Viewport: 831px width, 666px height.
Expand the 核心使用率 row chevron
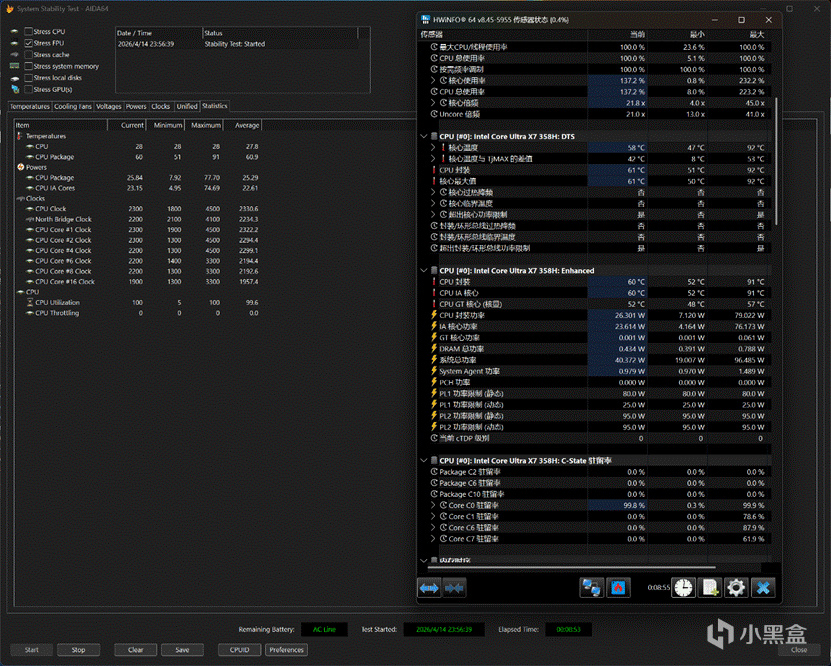click(x=433, y=81)
